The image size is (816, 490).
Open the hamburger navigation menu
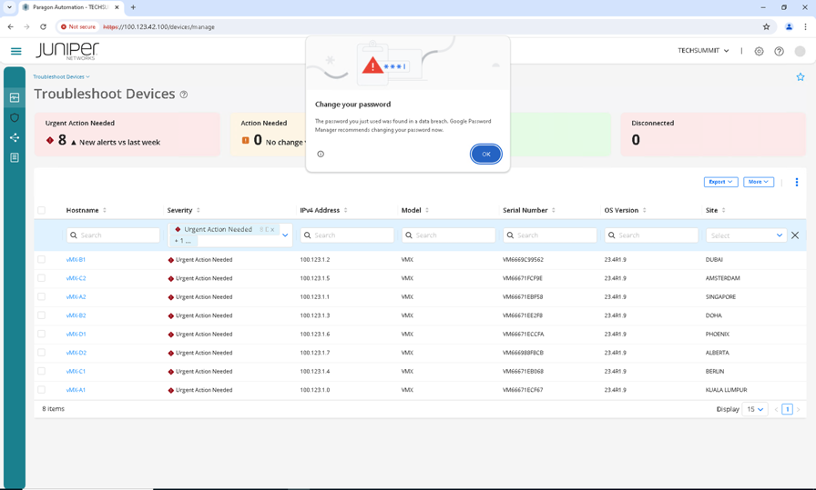tap(16, 51)
